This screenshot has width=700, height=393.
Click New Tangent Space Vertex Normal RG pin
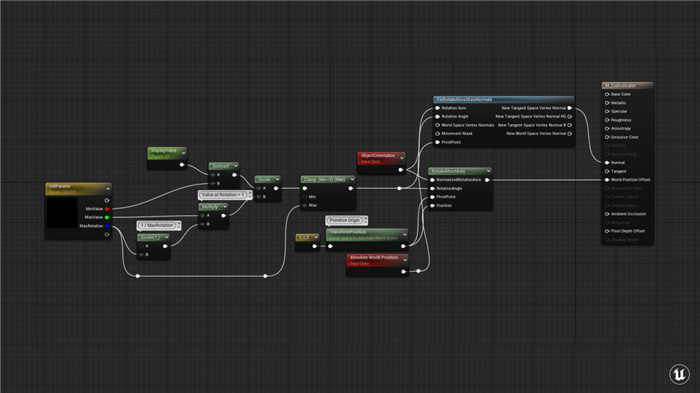pos(570,116)
